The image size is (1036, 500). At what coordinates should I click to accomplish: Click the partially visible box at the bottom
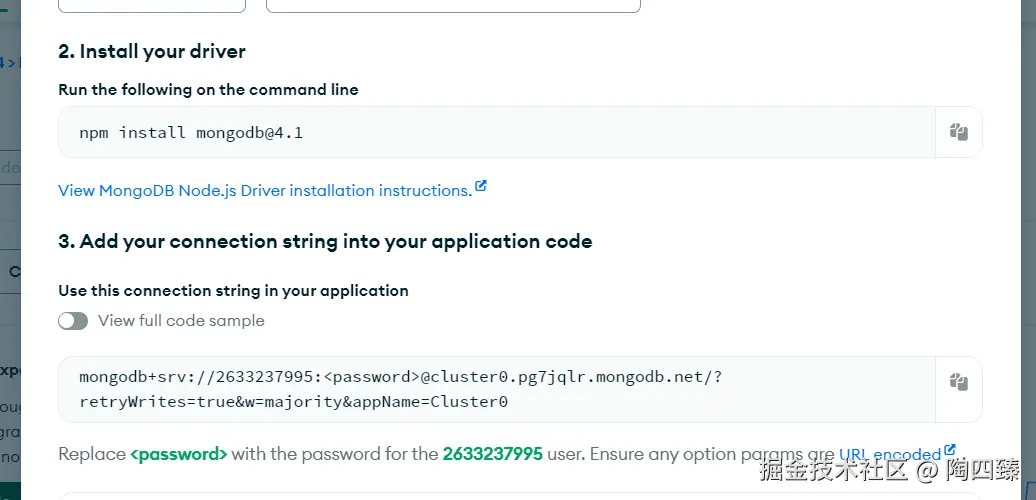click(x=400, y=496)
